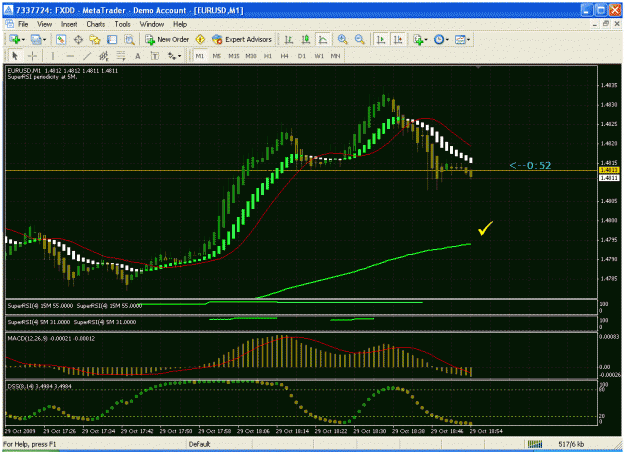Image resolution: width=625 pixels, height=452 pixels.
Task: Switch chart to Line Chart mode
Action: [323, 39]
